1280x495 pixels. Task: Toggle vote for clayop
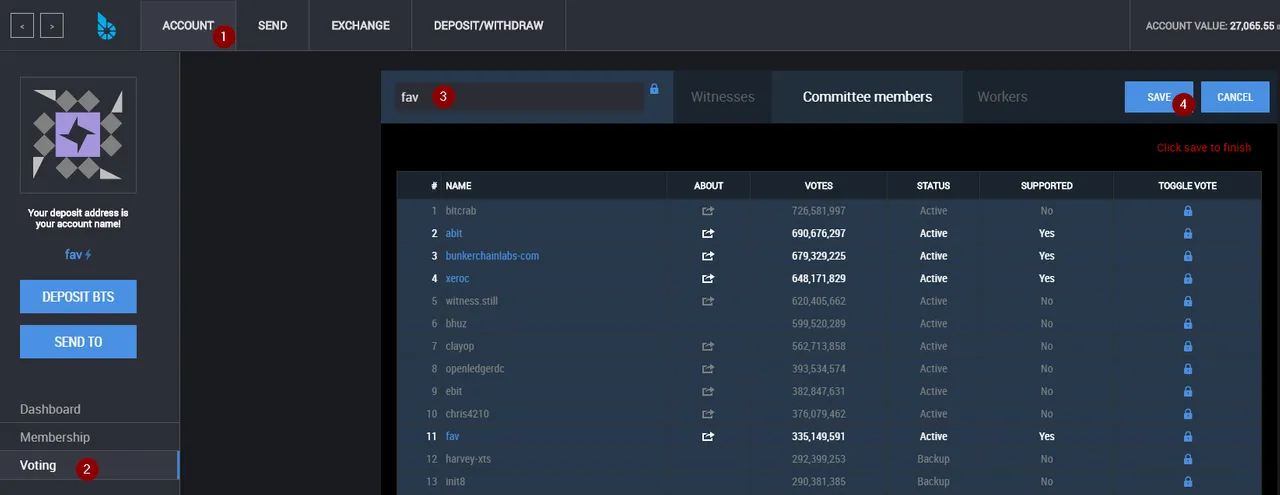pyautogui.click(x=1188, y=346)
